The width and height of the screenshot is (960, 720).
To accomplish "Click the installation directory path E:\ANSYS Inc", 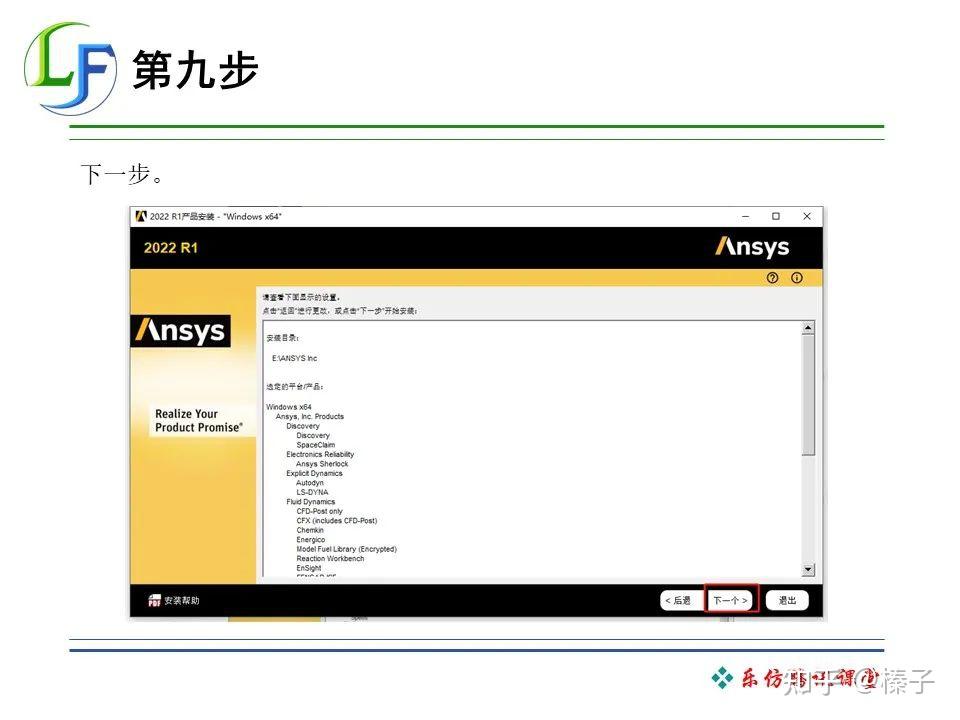I will pos(297,357).
